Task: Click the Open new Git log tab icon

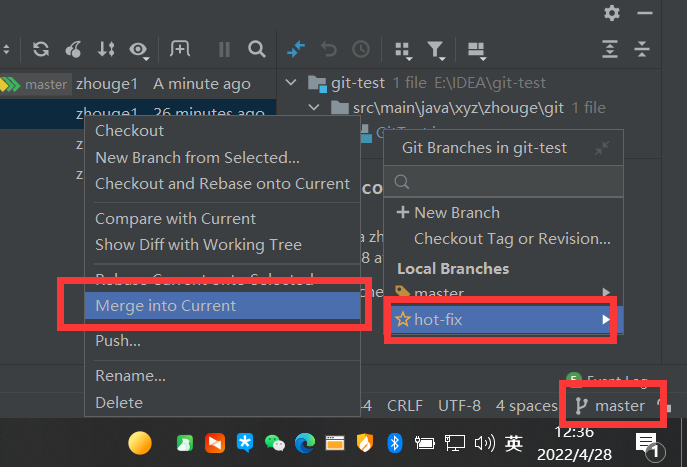Action: coord(180,49)
